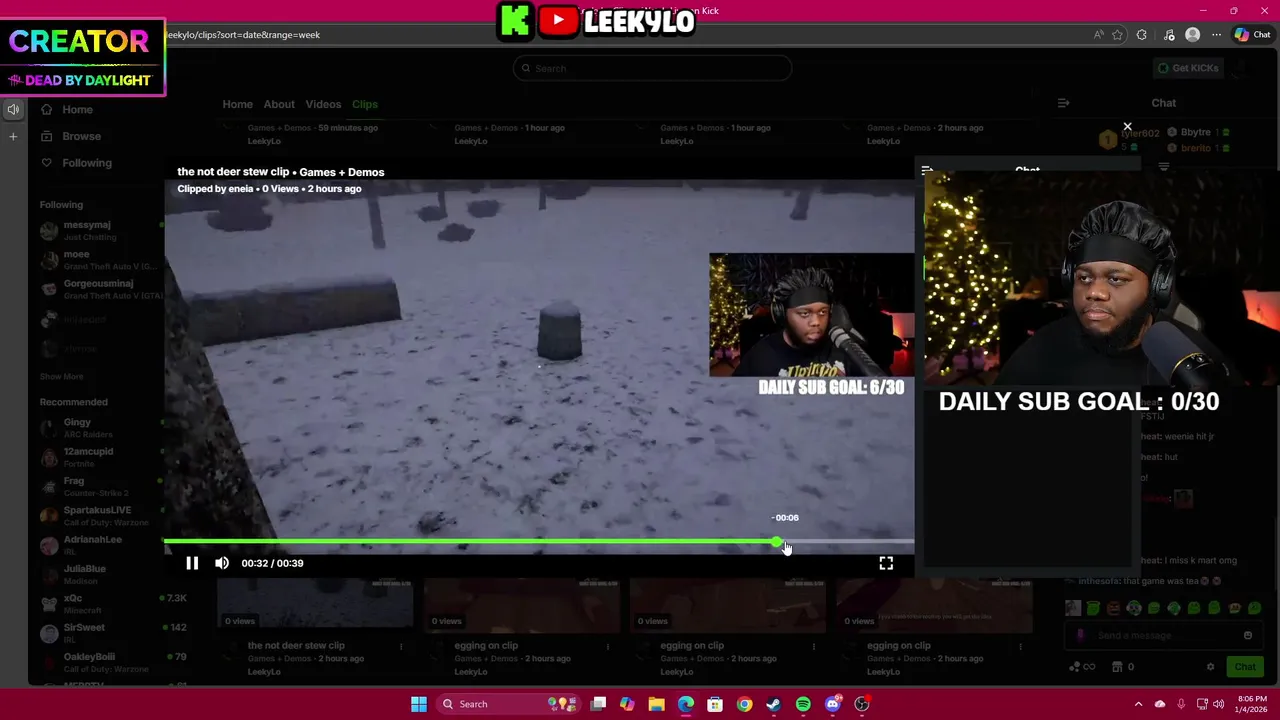The height and width of the screenshot is (720, 1280).
Task: Click the chat message input
Action: [x=1160, y=636]
